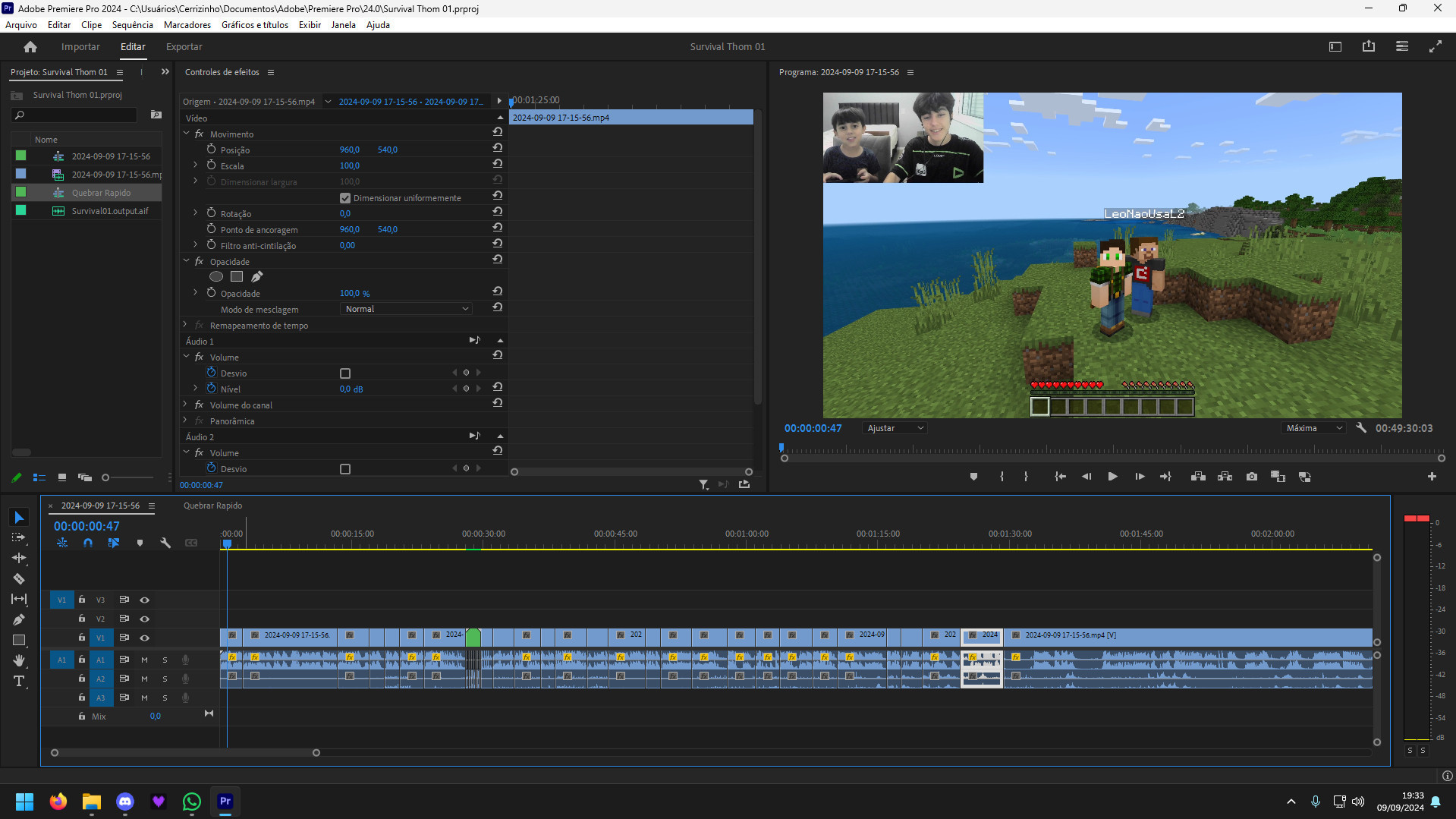Select Survival01.output.aif in project panel
Screen dimensions: 1456x819
click(x=110, y=211)
